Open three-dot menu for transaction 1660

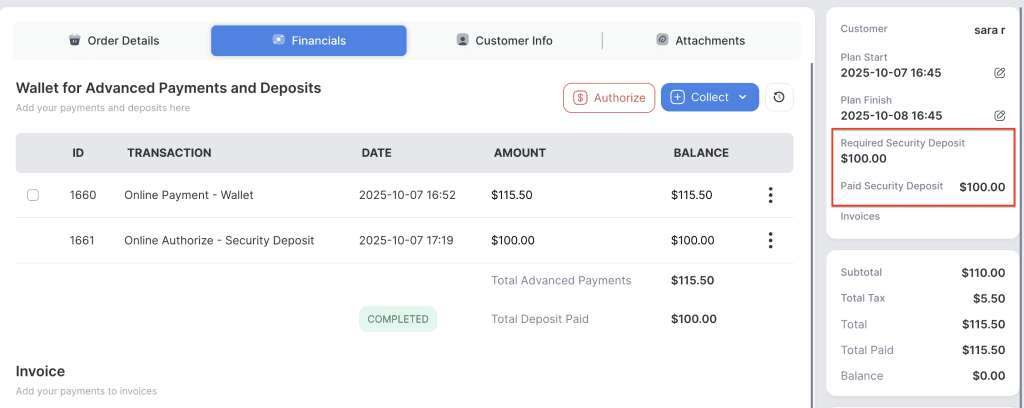click(770, 195)
